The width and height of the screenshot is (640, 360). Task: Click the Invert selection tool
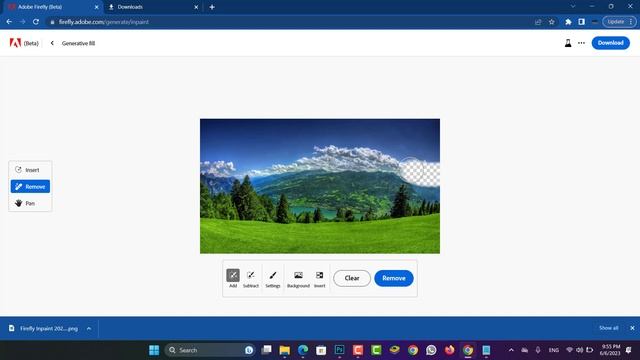[320, 278]
